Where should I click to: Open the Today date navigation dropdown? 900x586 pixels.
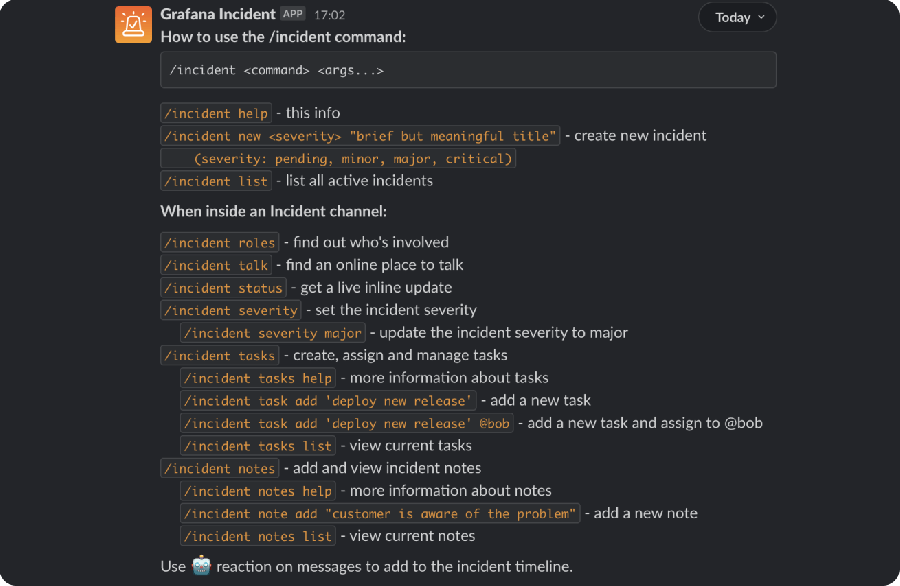(737, 17)
